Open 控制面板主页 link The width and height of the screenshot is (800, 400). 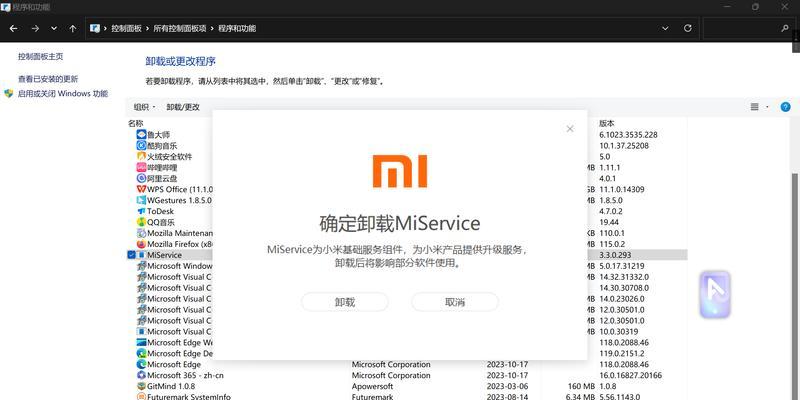coord(41,57)
